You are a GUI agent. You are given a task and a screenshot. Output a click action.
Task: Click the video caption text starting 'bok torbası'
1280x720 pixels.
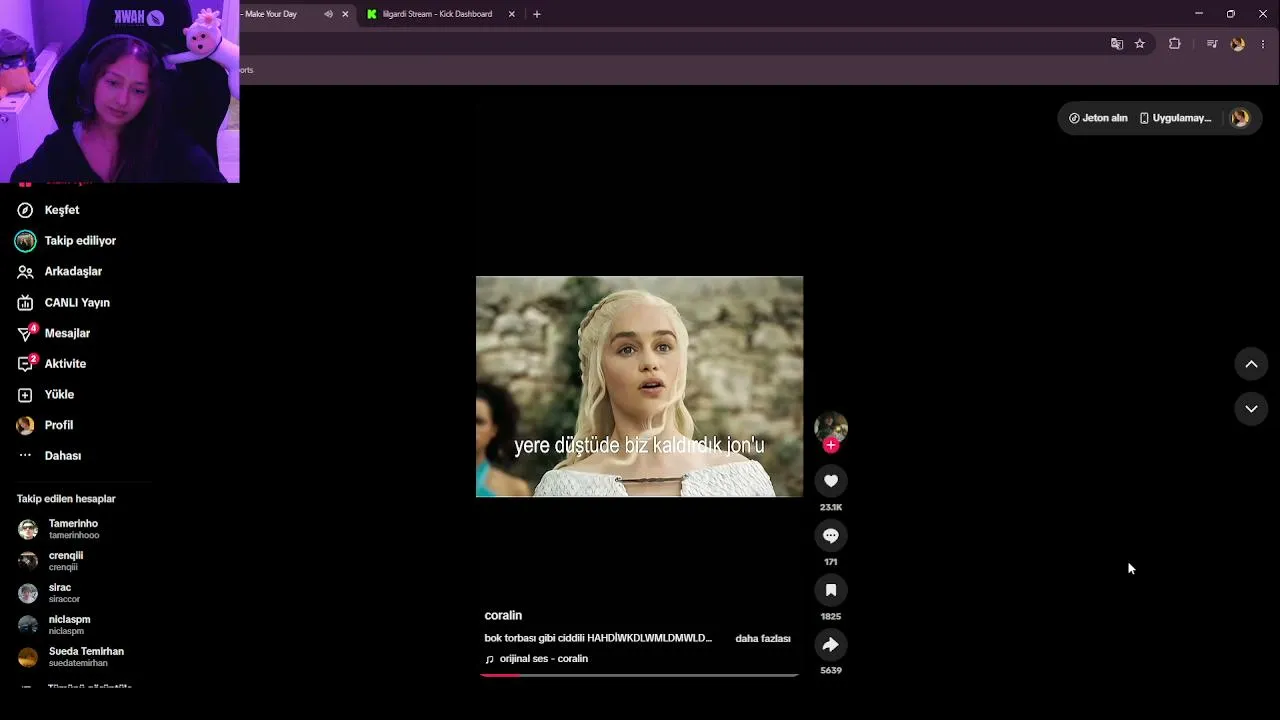[598, 639]
